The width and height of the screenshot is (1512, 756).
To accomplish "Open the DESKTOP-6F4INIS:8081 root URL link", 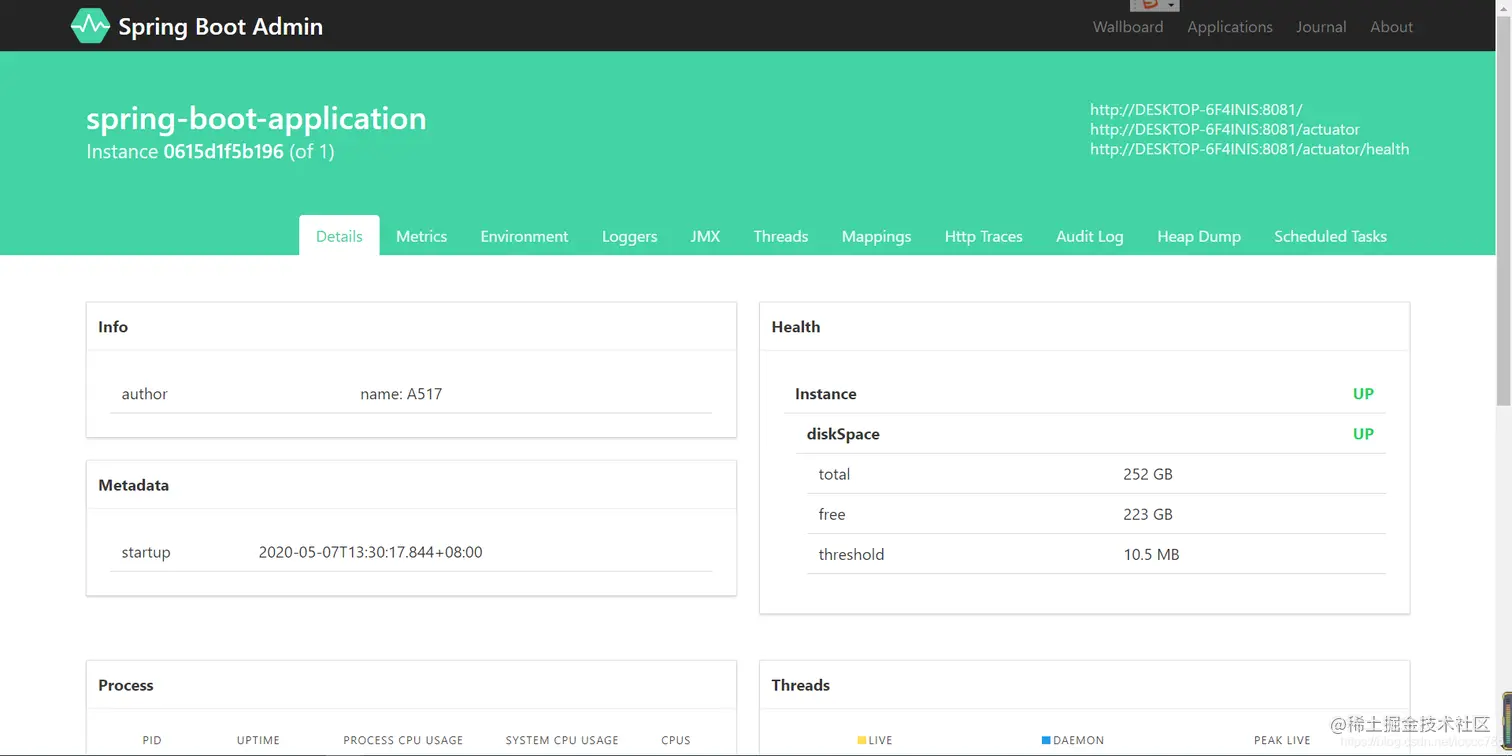I will coord(1196,109).
